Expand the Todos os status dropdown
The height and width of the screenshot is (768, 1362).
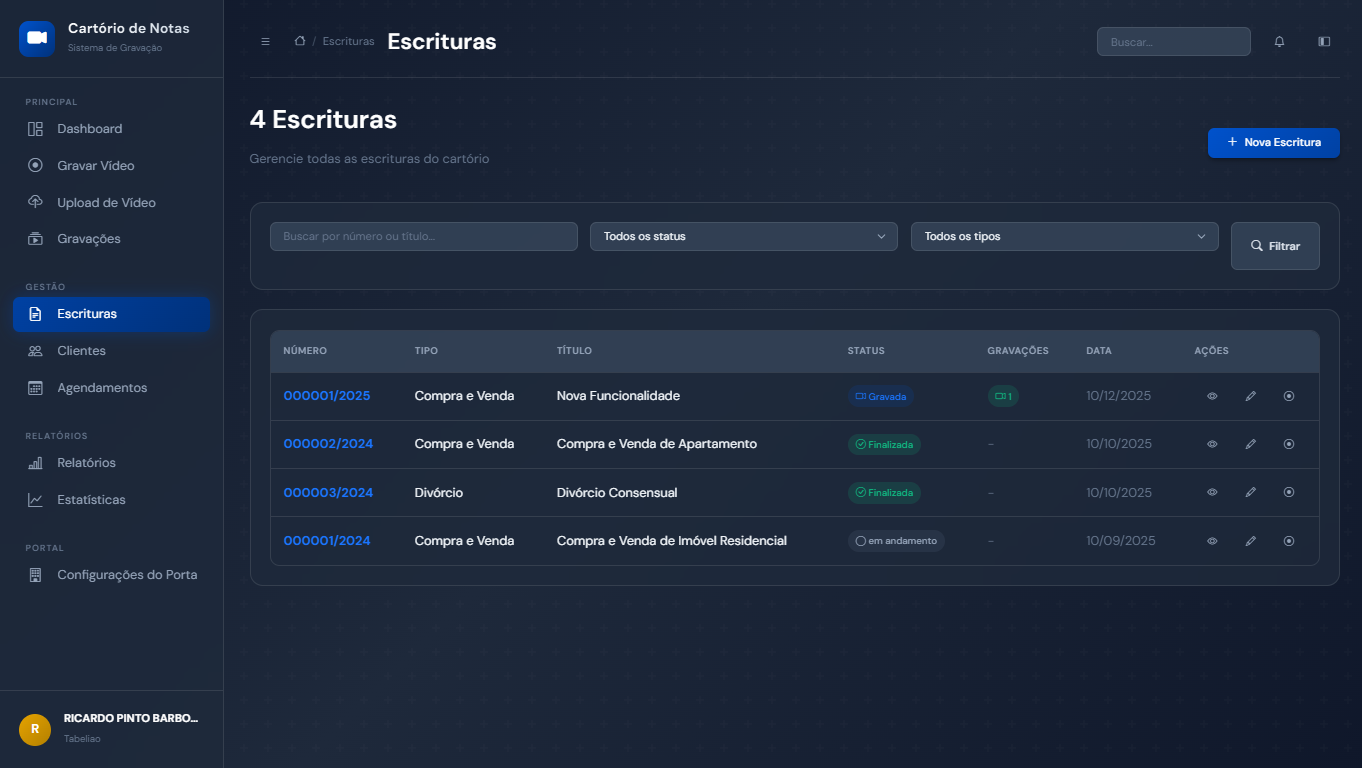click(744, 236)
